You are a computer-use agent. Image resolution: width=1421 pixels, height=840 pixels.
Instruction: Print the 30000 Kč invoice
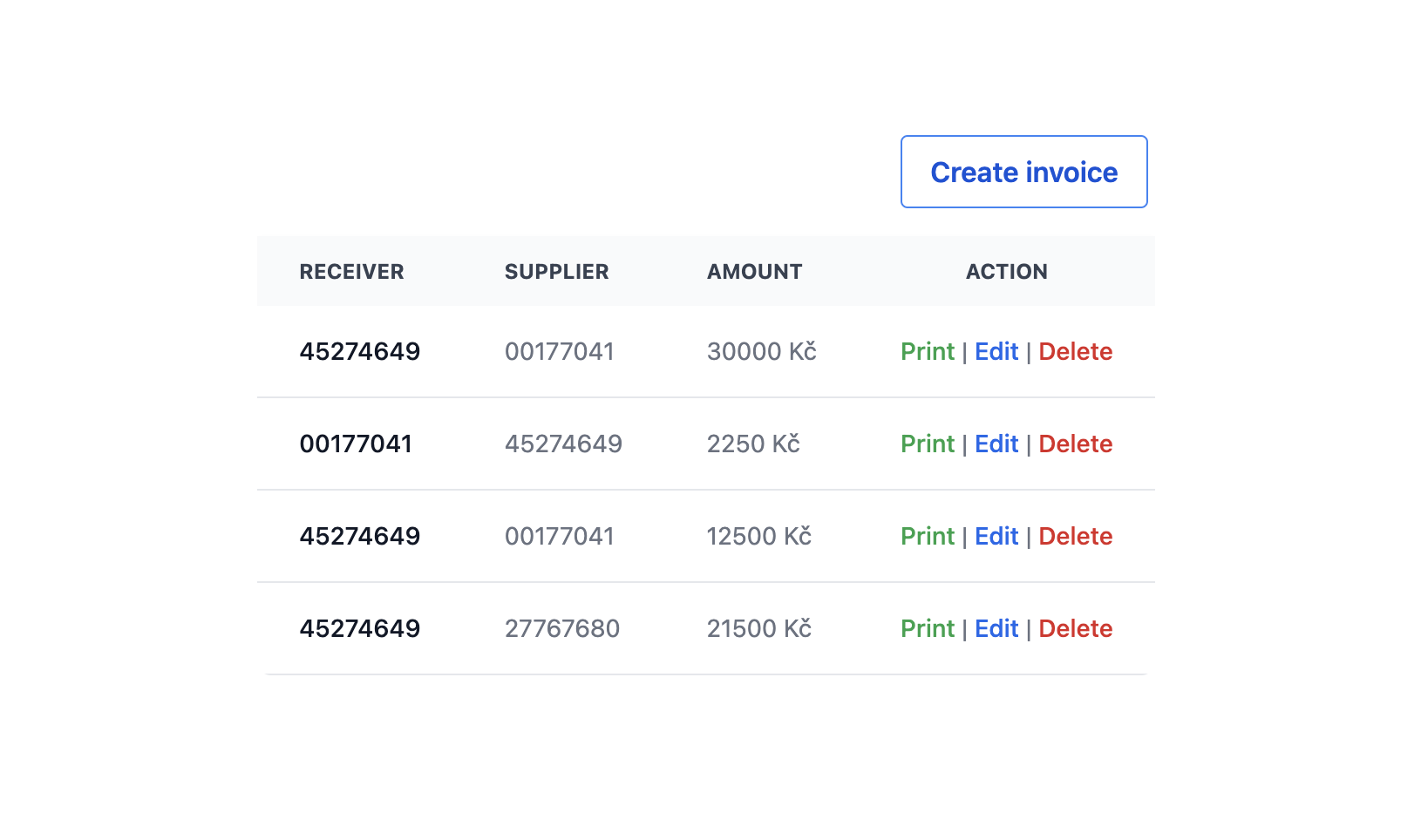pos(928,351)
